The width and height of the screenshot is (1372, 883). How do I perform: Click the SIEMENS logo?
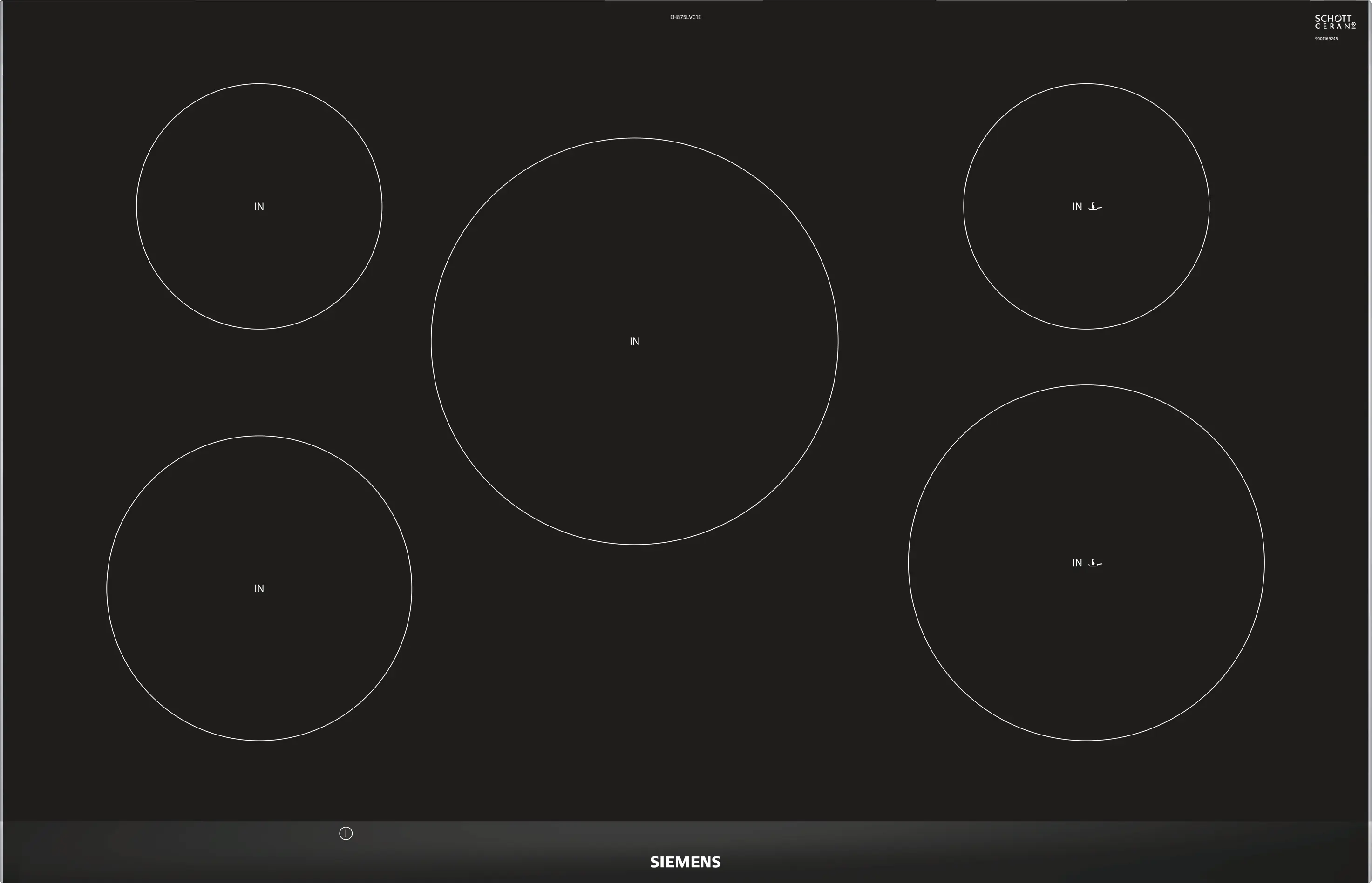click(x=685, y=862)
